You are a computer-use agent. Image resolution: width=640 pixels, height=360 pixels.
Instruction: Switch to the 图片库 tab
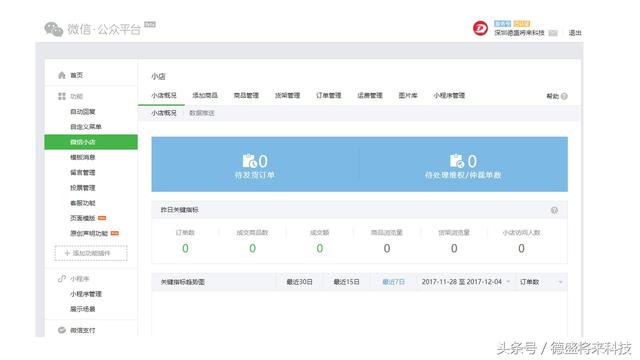(408, 96)
